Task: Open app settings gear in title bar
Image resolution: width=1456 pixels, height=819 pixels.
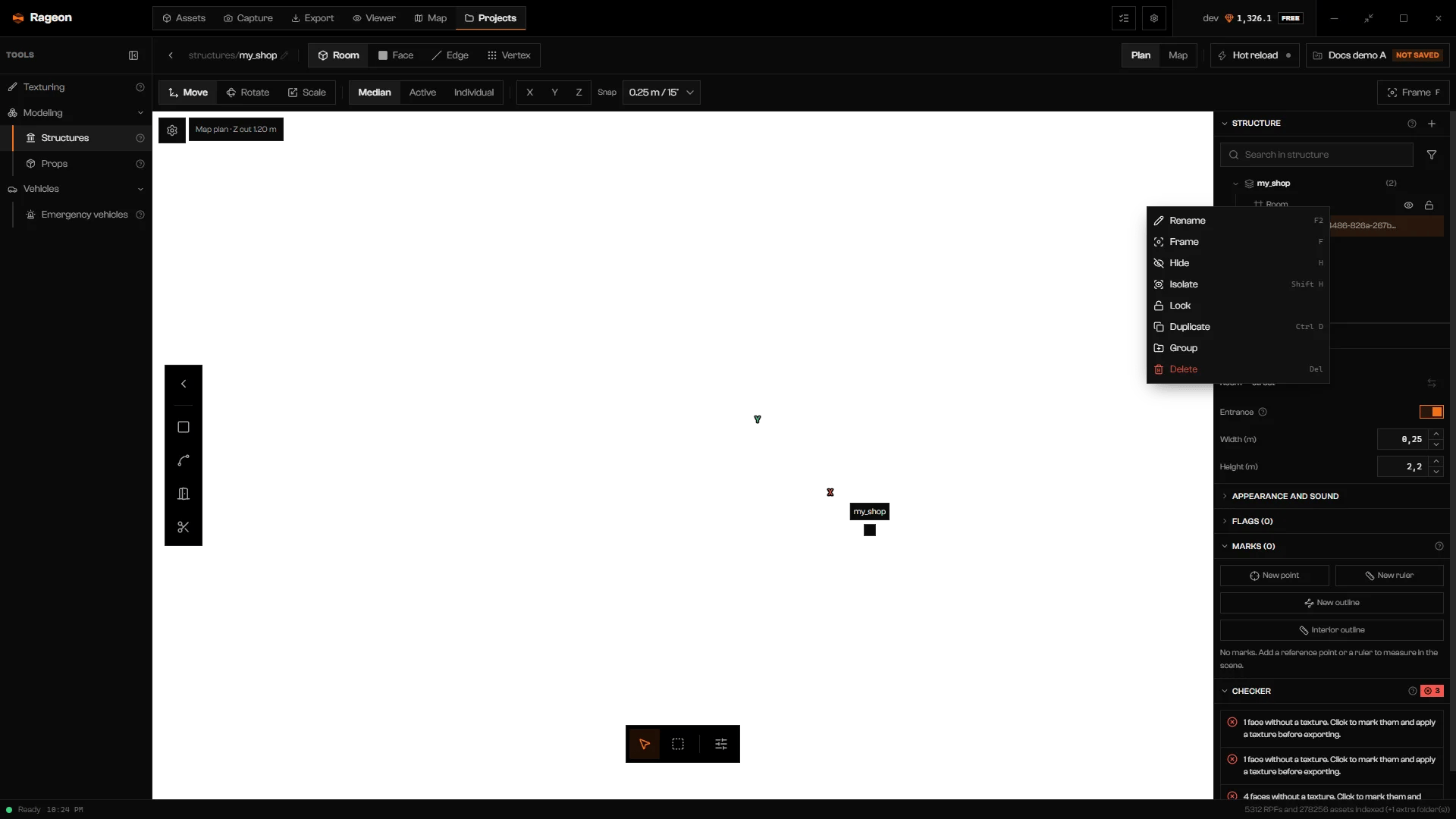Action: click(1154, 18)
